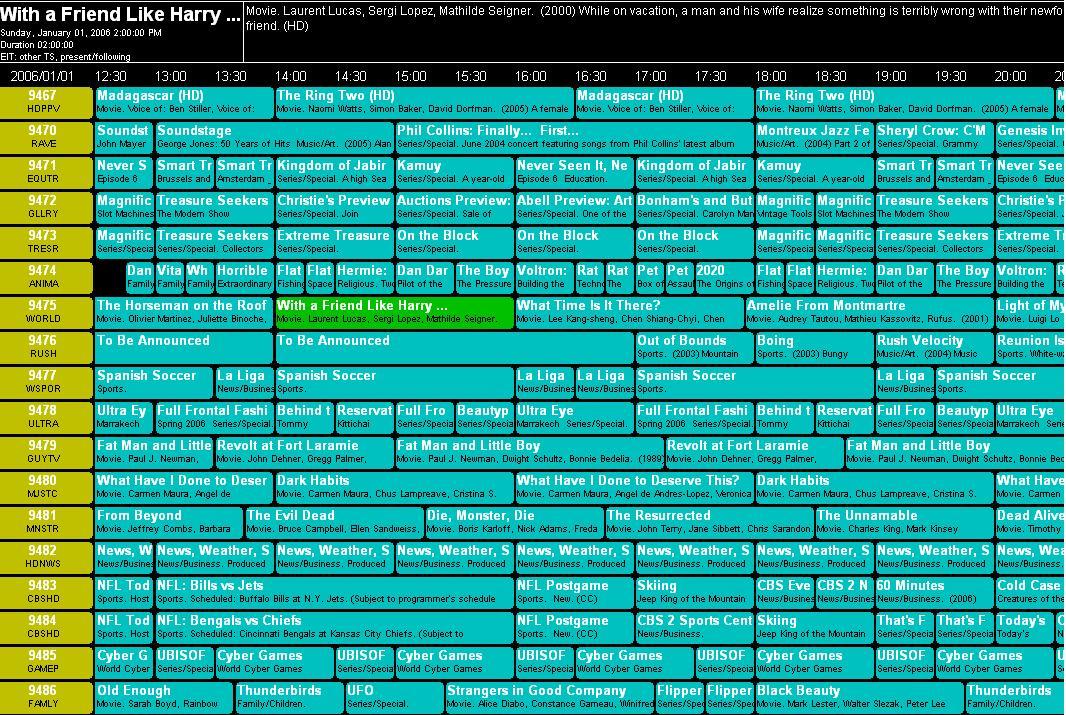
Task: Select The Evil Dead movie
Action: click(x=334, y=522)
